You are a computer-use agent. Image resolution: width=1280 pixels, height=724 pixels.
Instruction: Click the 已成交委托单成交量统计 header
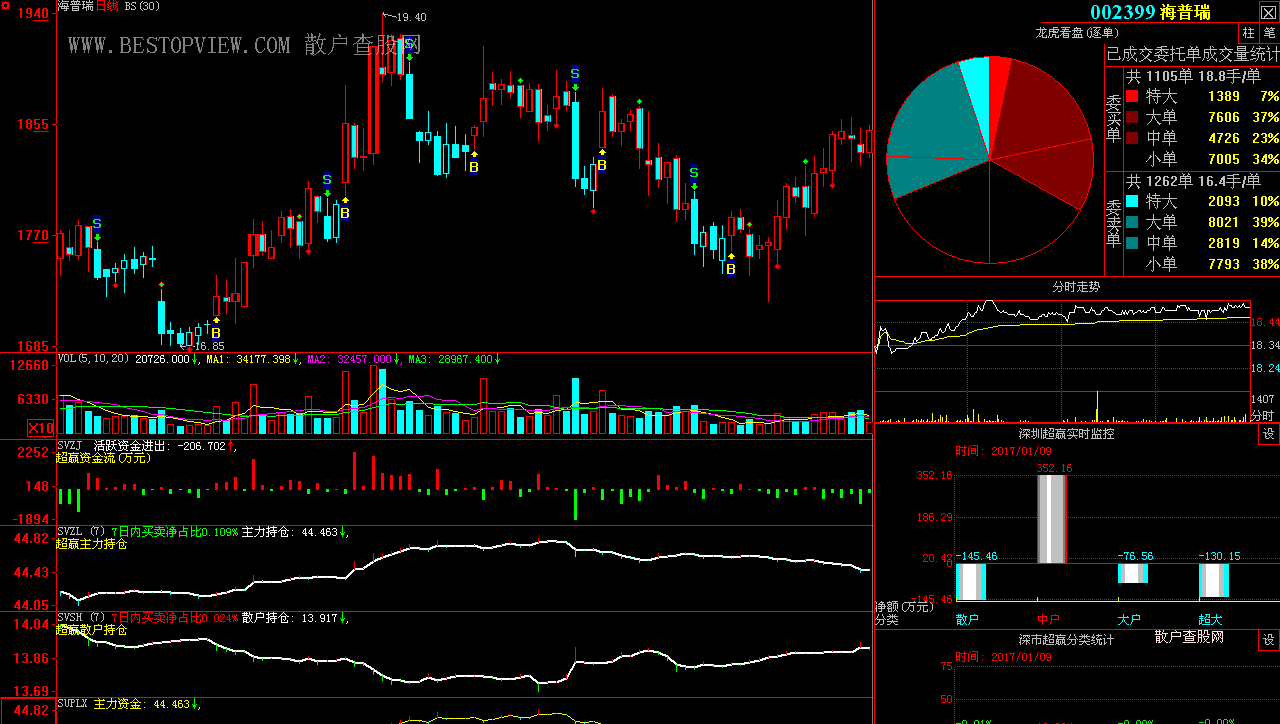point(1192,54)
